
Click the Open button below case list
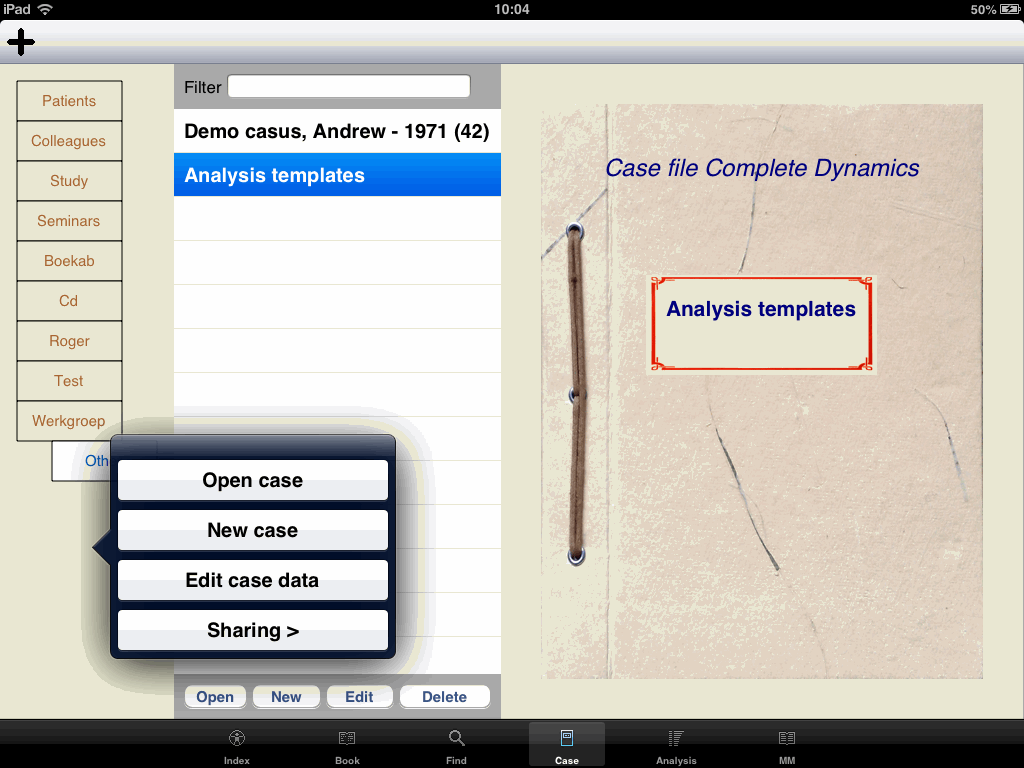215,697
